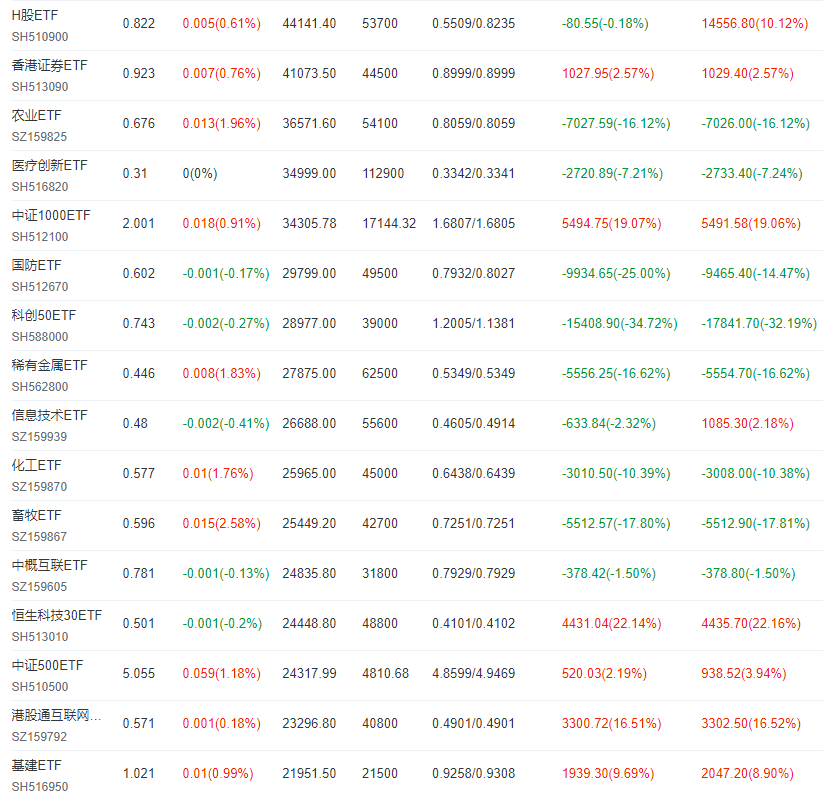Image resolution: width=823 pixels, height=799 pixels.
Task: Click loss -7027.59(-16.12%)
Action: (x=616, y=123)
